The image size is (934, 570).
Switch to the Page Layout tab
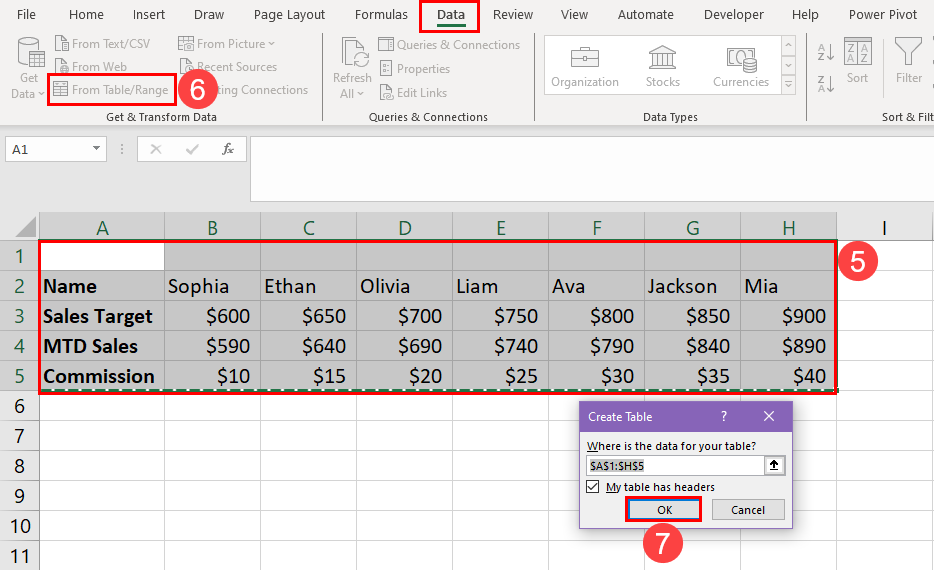pos(289,15)
